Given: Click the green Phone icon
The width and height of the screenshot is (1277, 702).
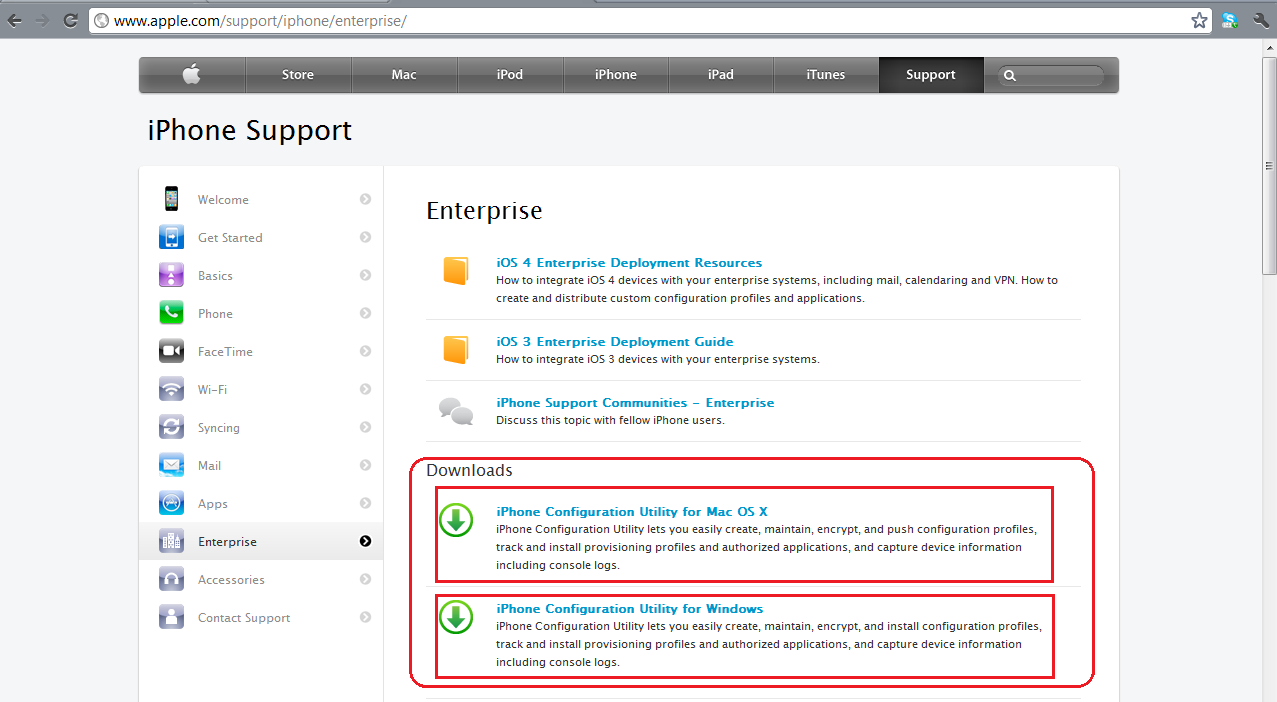Looking at the screenshot, I should [x=172, y=313].
